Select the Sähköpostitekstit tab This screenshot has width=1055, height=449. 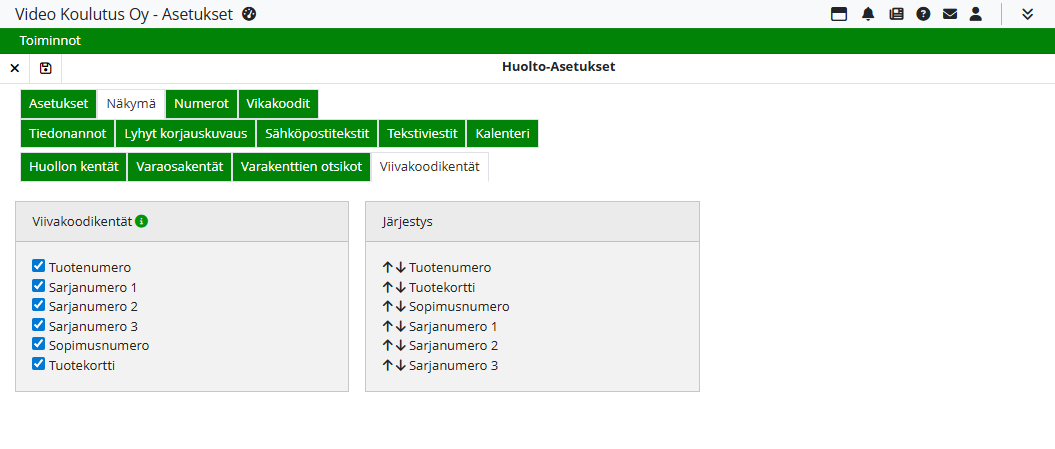pos(317,134)
